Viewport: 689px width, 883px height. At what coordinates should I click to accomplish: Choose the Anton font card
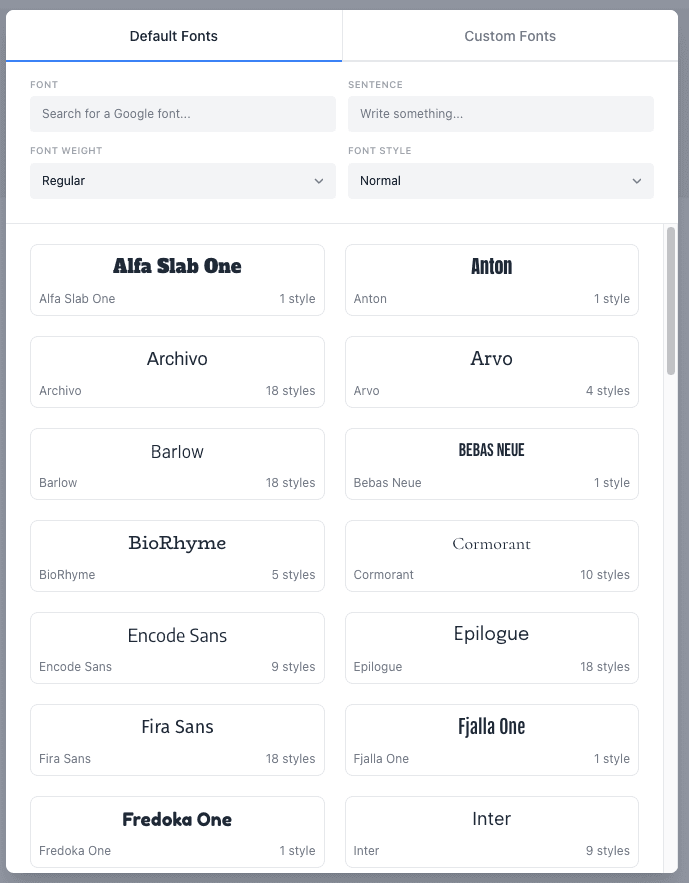pos(492,279)
